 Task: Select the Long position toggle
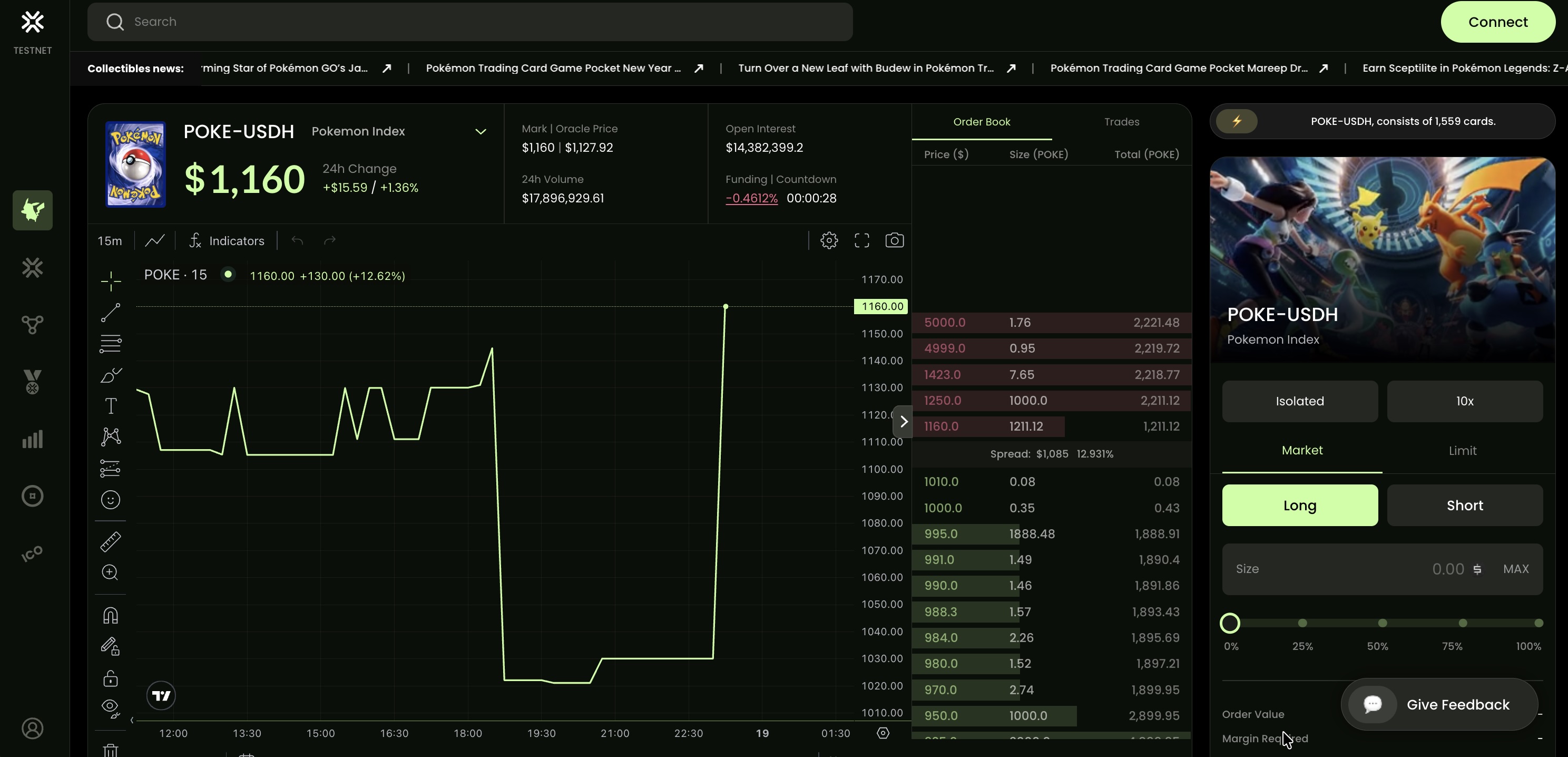click(x=1299, y=506)
